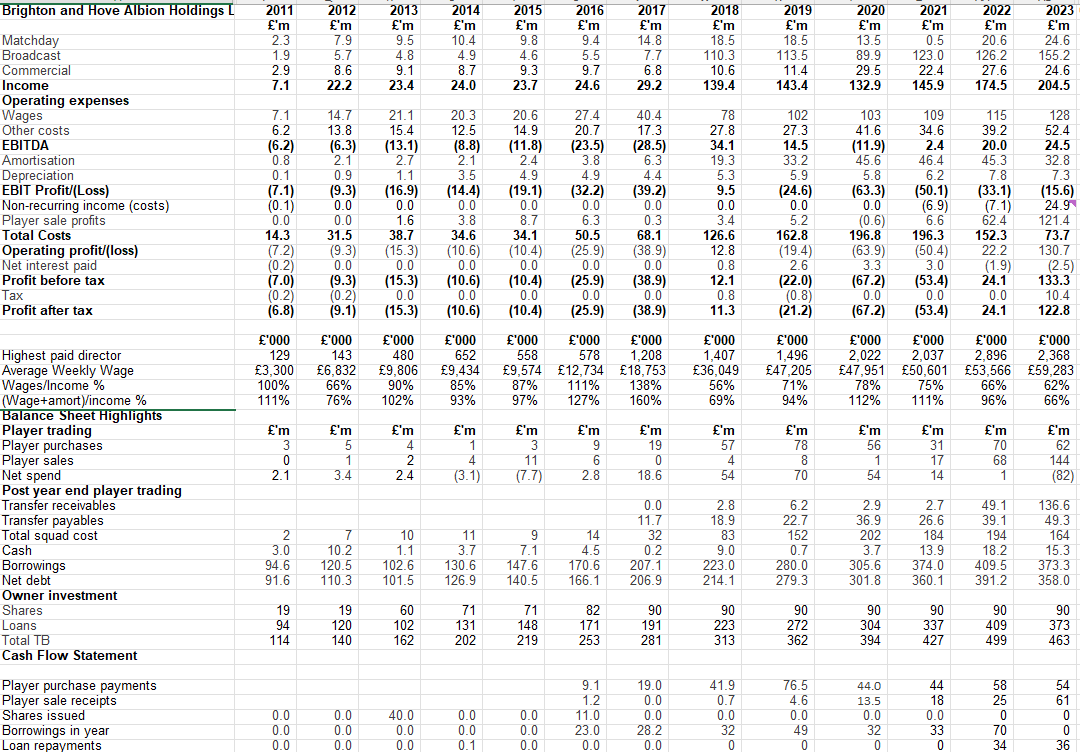Select the Net debt row label
The image size is (1080, 752).
point(26,581)
